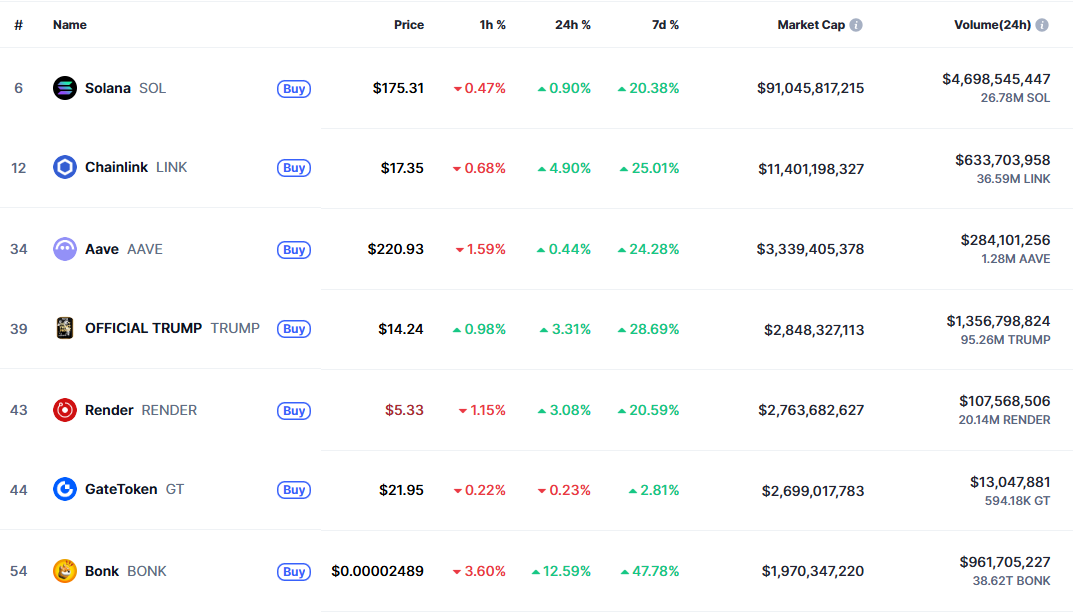Sort by the Name column header
Viewport: 1073px width, 616px height.
click(x=70, y=25)
